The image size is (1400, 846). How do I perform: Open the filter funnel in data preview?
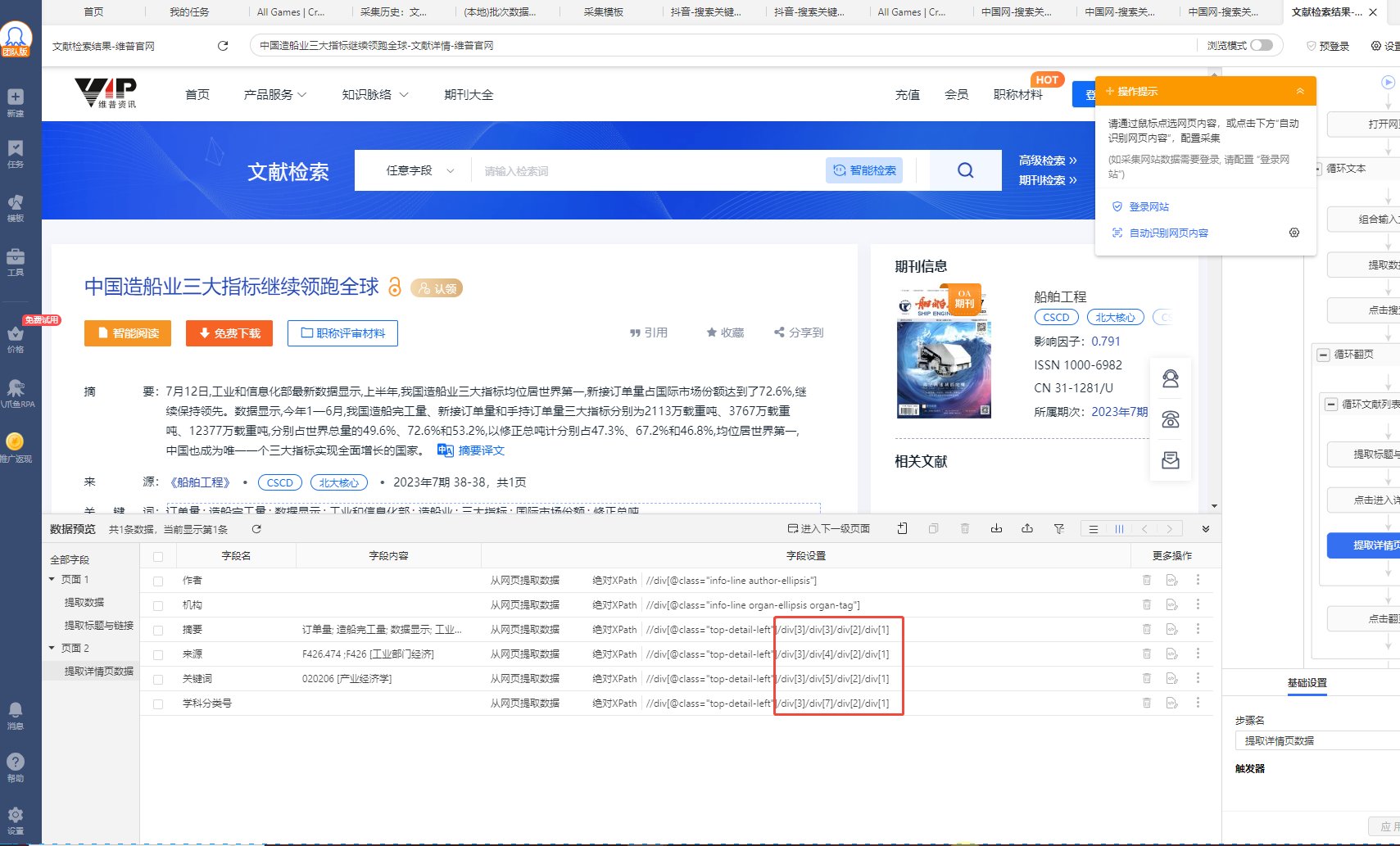pyautogui.click(x=1058, y=528)
